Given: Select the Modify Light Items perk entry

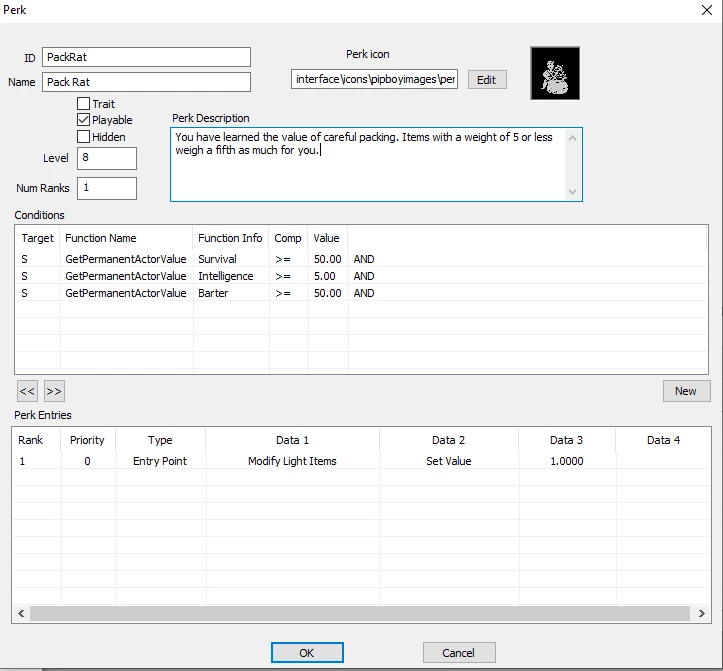Looking at the screenshot, I should point(361,461).
